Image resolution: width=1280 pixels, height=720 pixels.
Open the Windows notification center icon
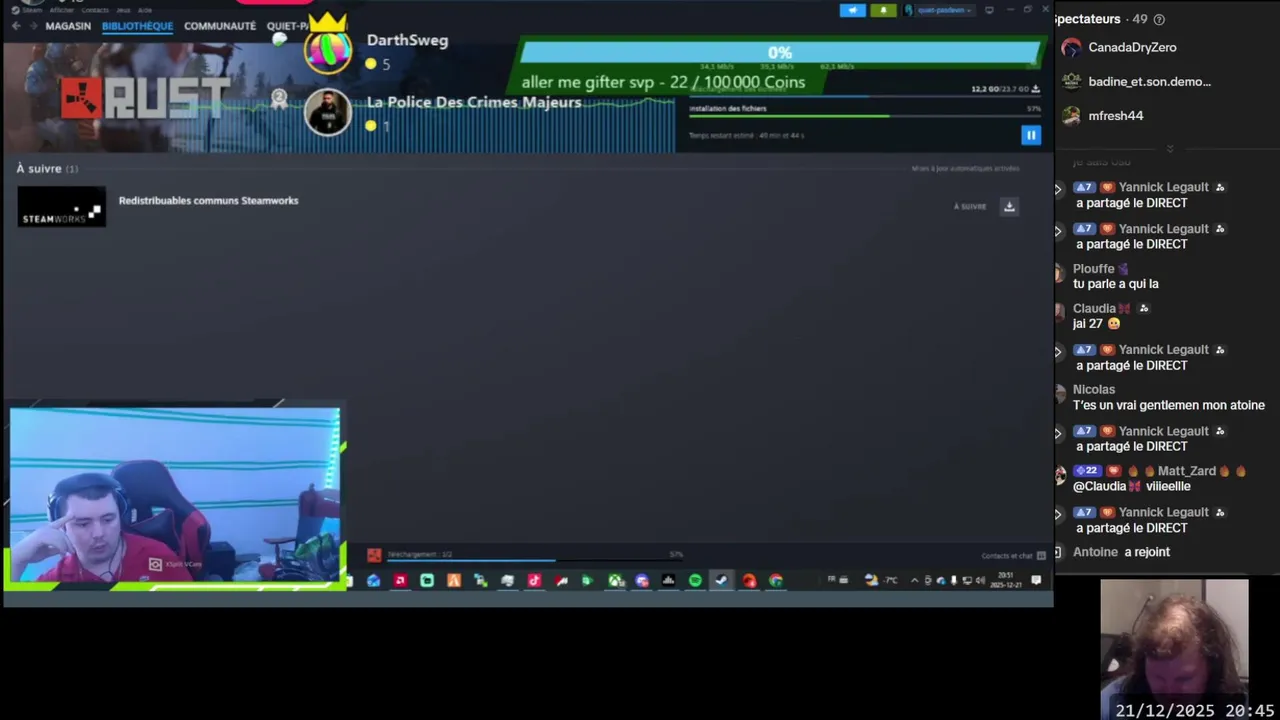click(1036, 580)
